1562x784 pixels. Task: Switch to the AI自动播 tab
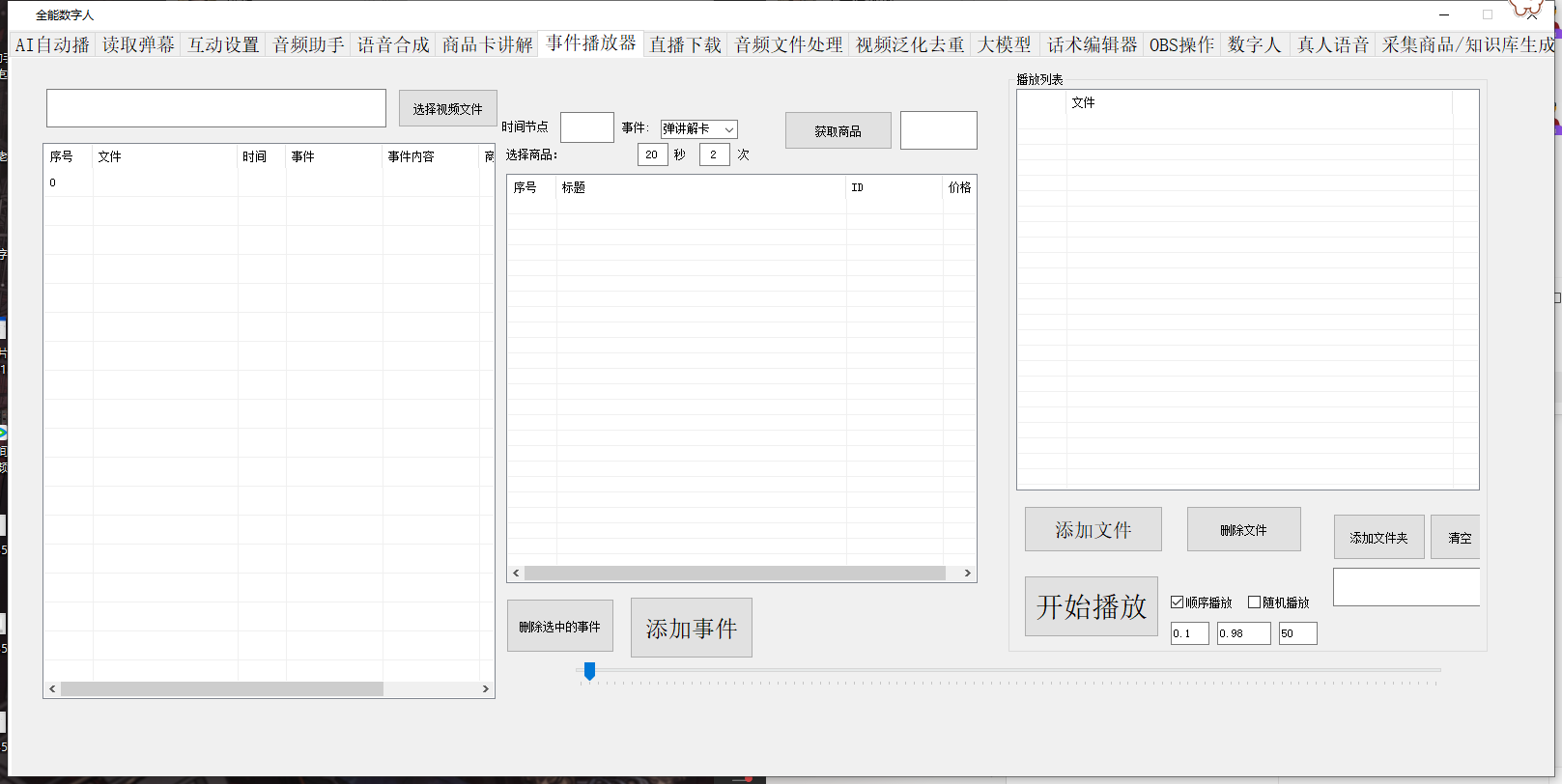[52, 44]
